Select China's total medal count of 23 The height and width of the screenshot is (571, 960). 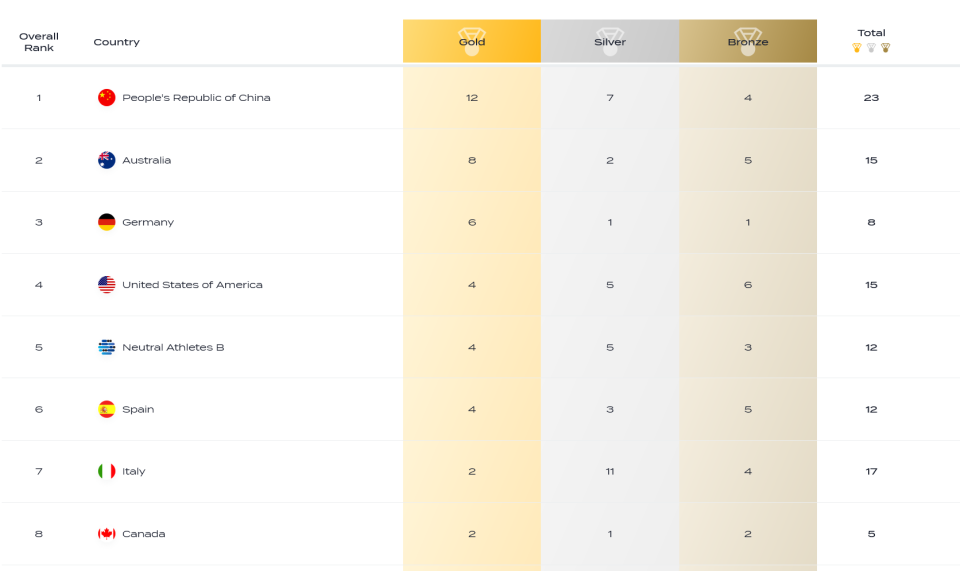pyautogui.click(x=871, y=97)
